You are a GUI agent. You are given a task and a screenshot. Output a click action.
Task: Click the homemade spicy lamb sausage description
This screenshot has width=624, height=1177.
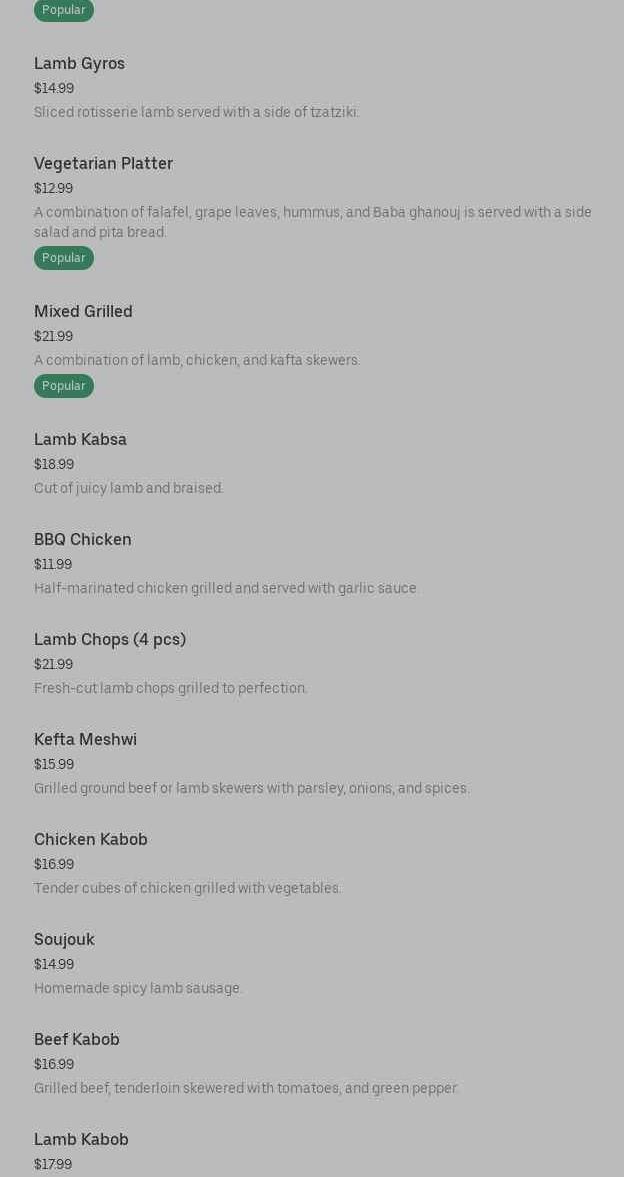(138, 988)
